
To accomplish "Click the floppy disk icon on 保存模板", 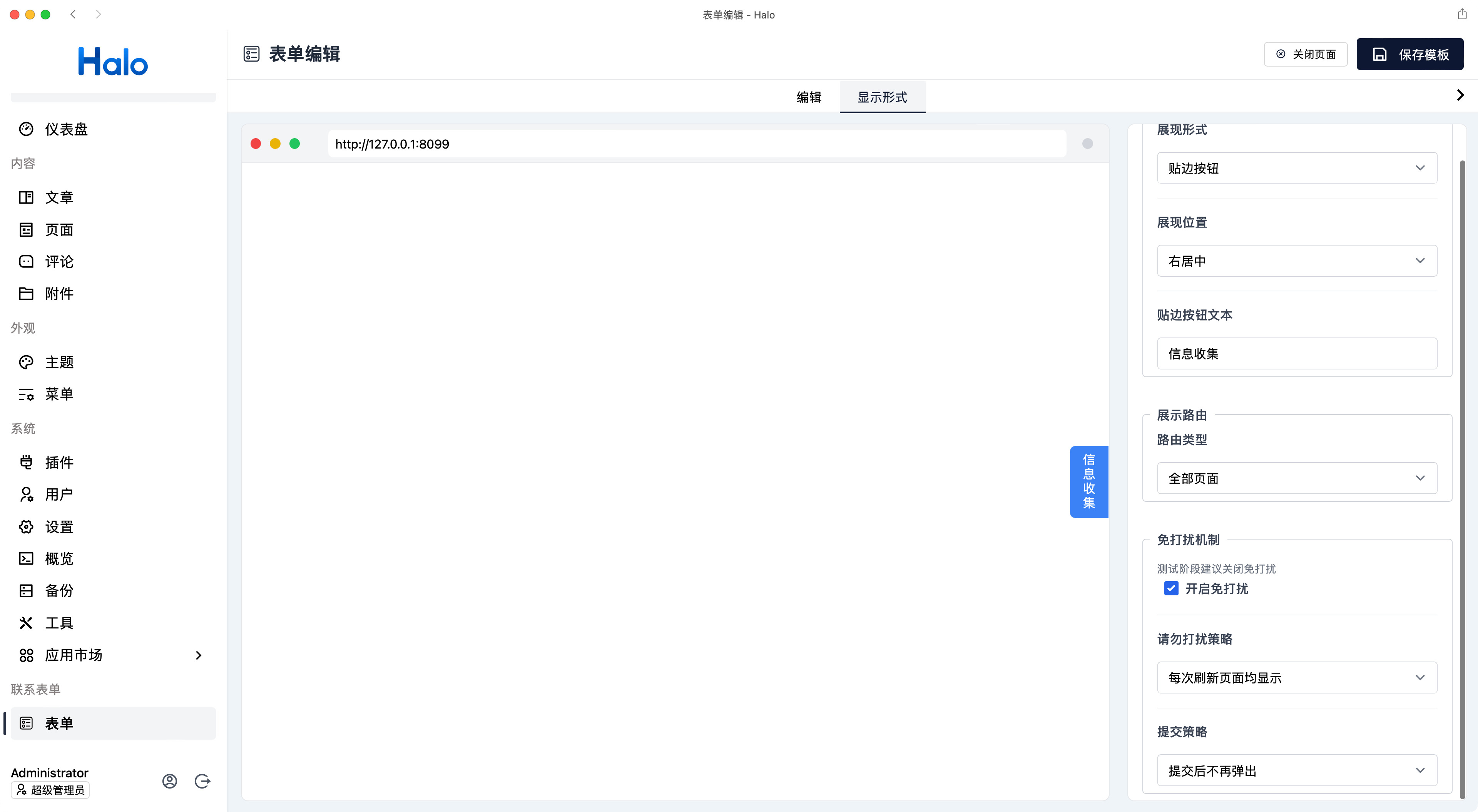I will (x=1379, y=55).
